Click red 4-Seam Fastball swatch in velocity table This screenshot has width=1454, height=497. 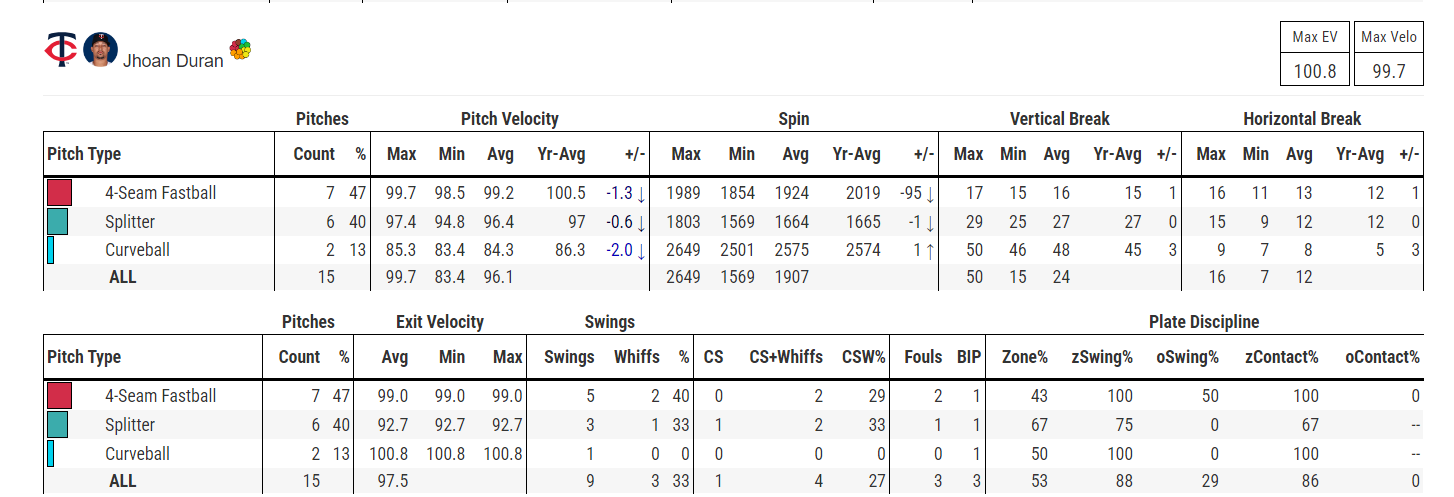[59, 192]
